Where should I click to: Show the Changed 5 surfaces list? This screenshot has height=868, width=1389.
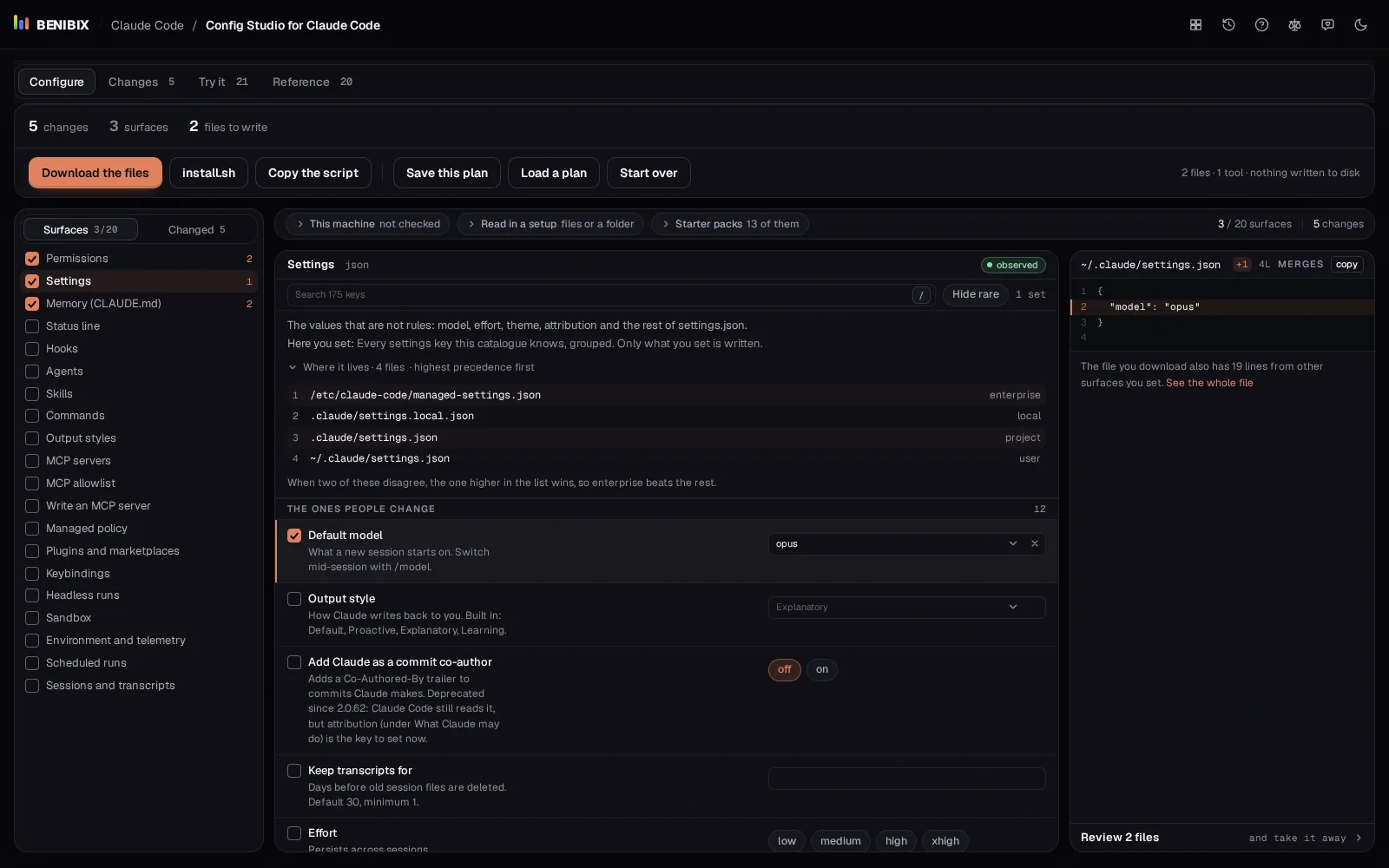tap(197, 229)
